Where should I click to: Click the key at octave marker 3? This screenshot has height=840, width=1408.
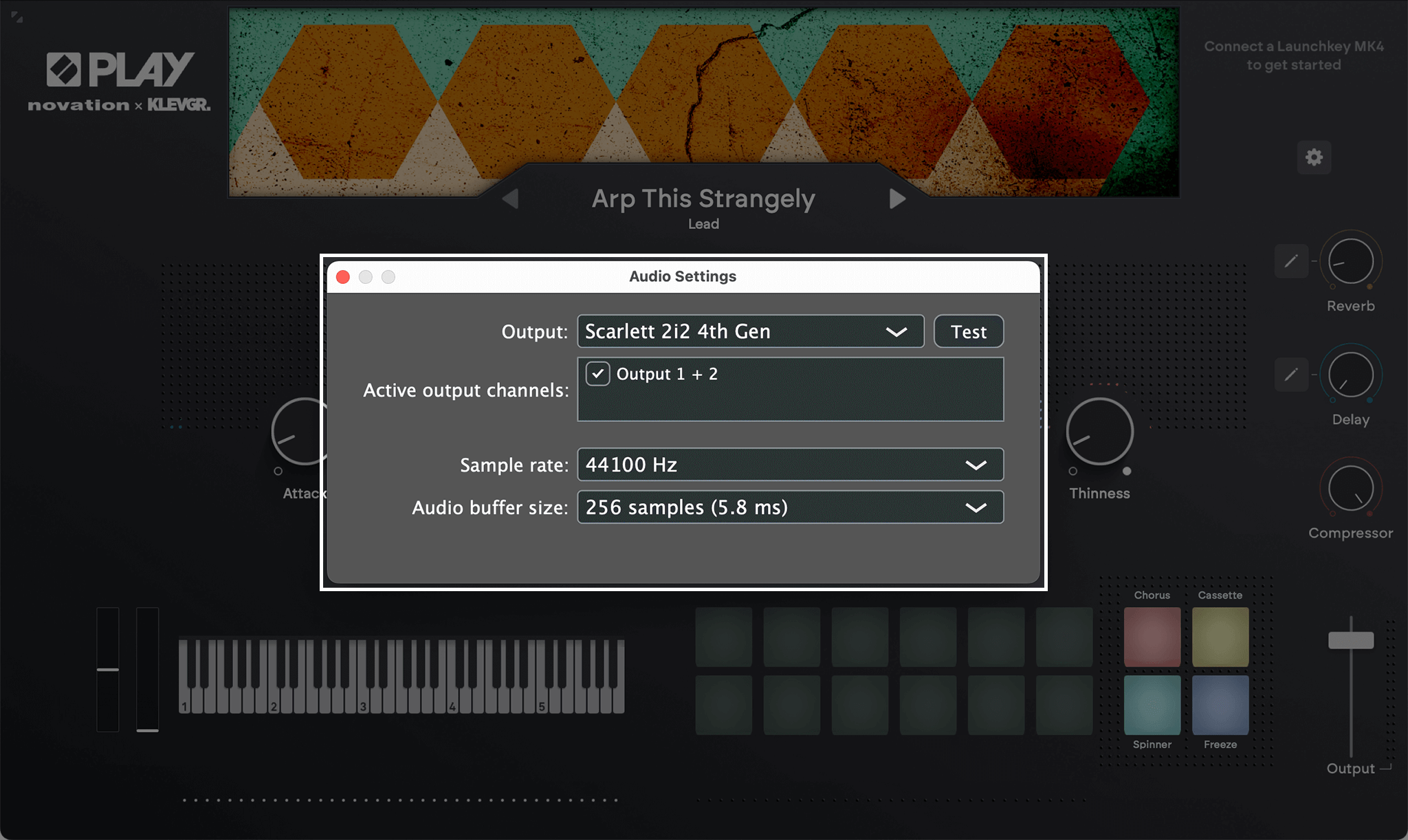364,703
